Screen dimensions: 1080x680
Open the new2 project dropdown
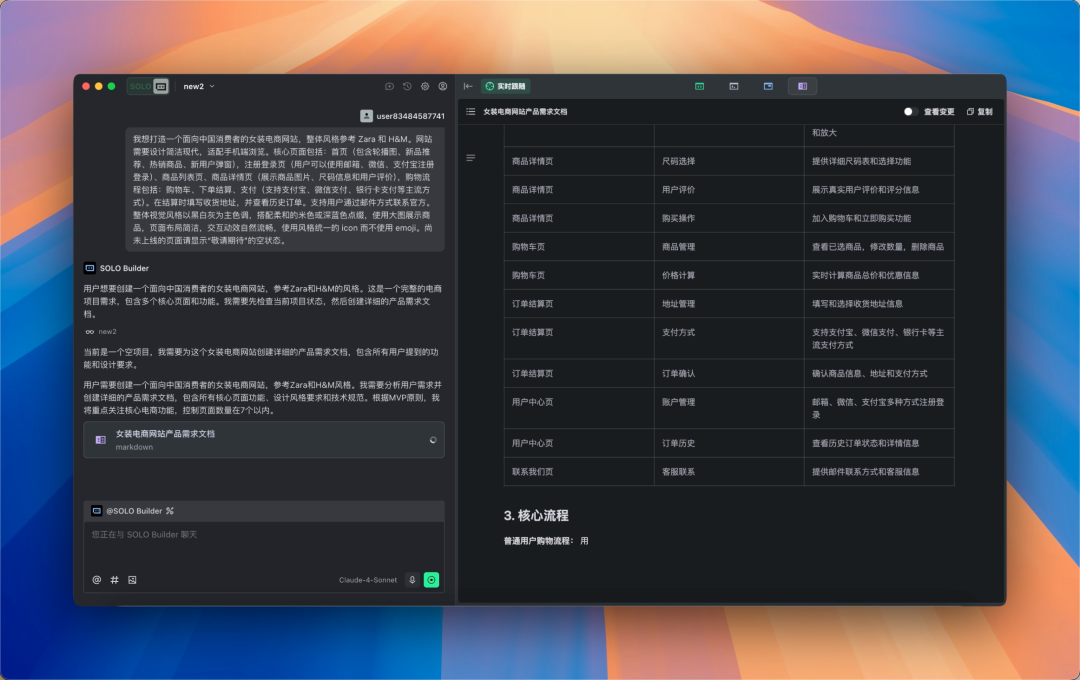(199, 86)
